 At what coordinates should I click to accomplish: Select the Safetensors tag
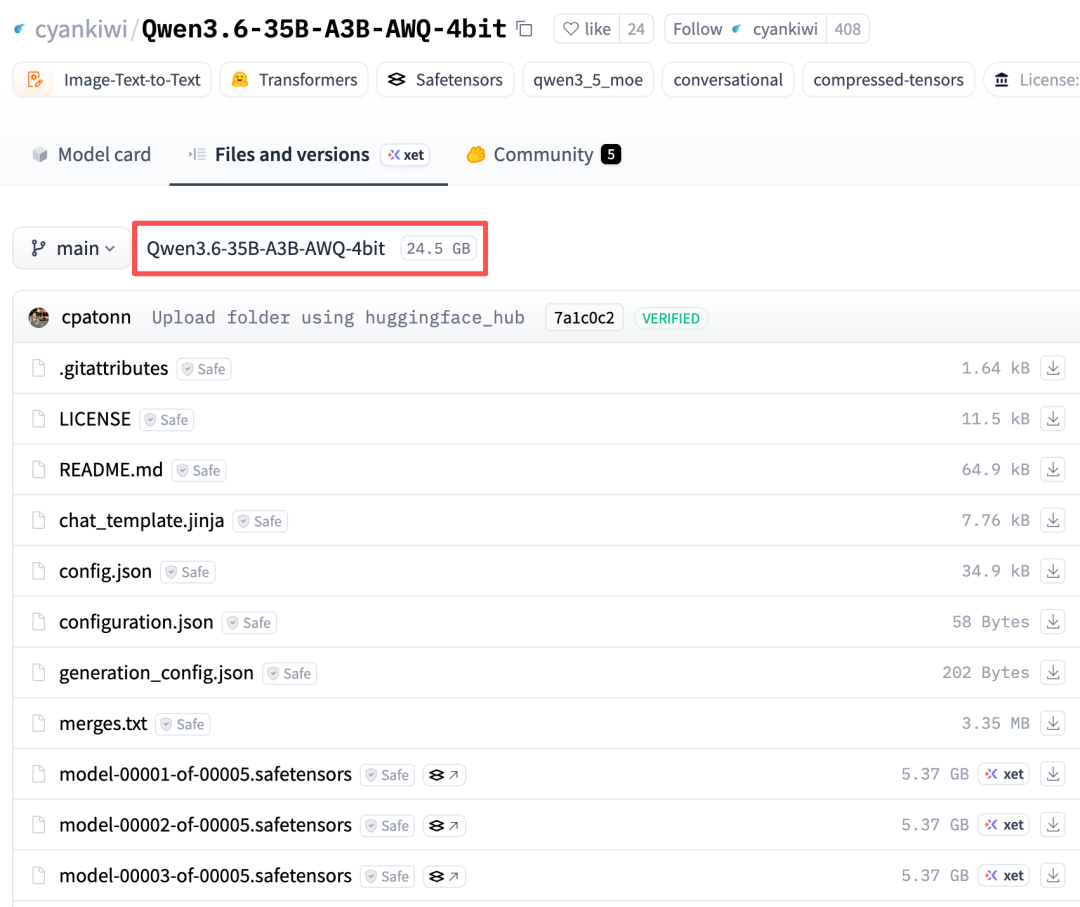tap(445, 80)
